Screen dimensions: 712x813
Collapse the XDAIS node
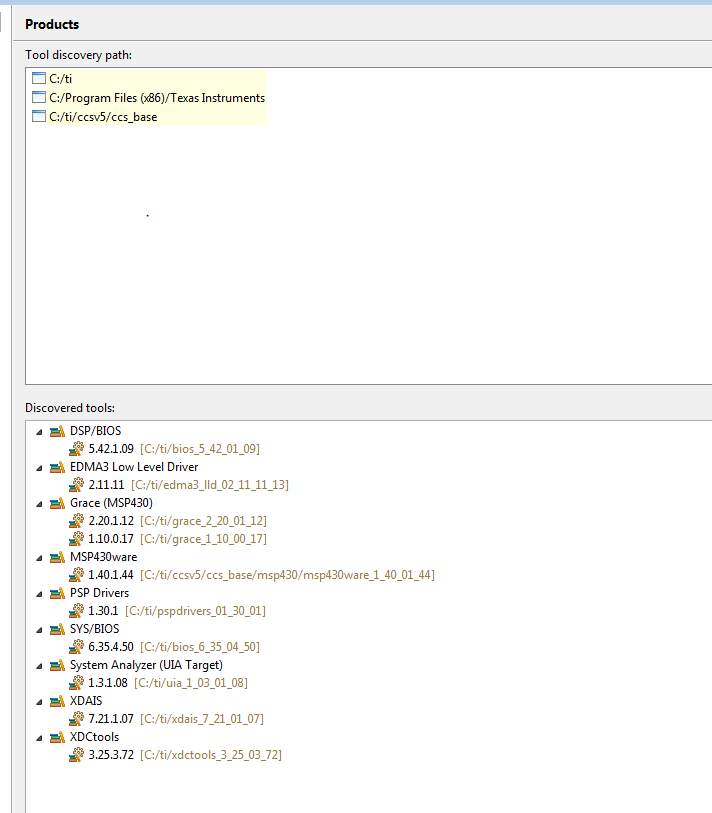[x=39, y=702]
